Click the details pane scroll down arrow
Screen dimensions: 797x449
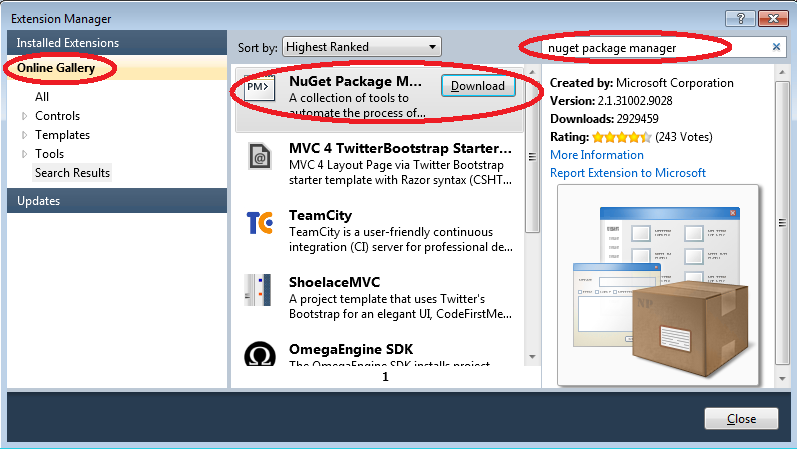(x=782, y=379)
